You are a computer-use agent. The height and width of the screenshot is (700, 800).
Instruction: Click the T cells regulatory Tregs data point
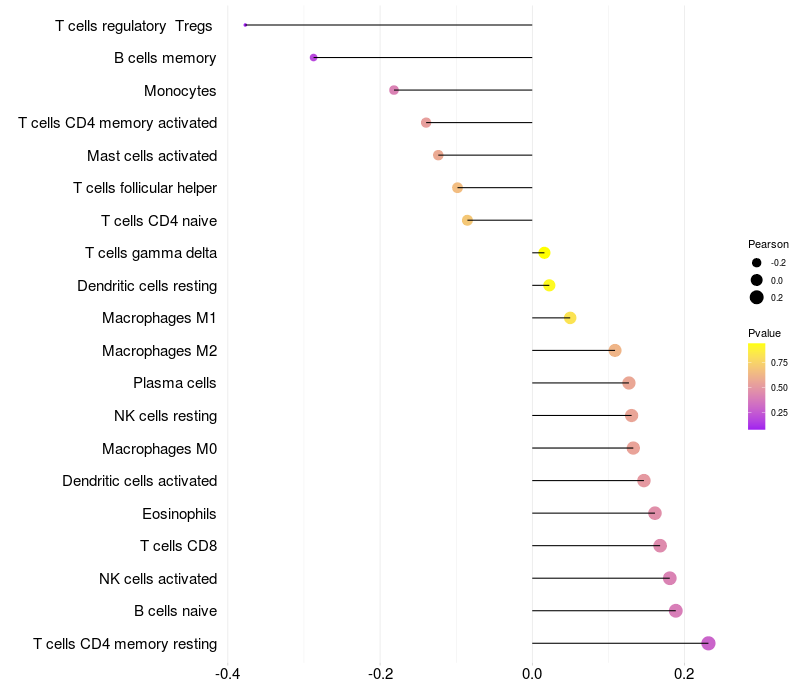245,25
